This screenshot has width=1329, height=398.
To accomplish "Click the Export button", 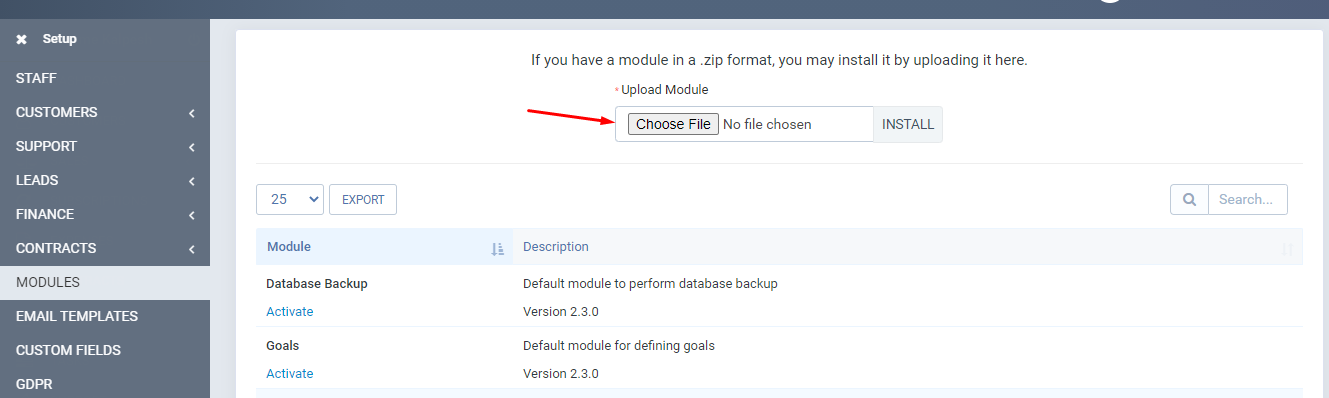I will pos(363,199).
